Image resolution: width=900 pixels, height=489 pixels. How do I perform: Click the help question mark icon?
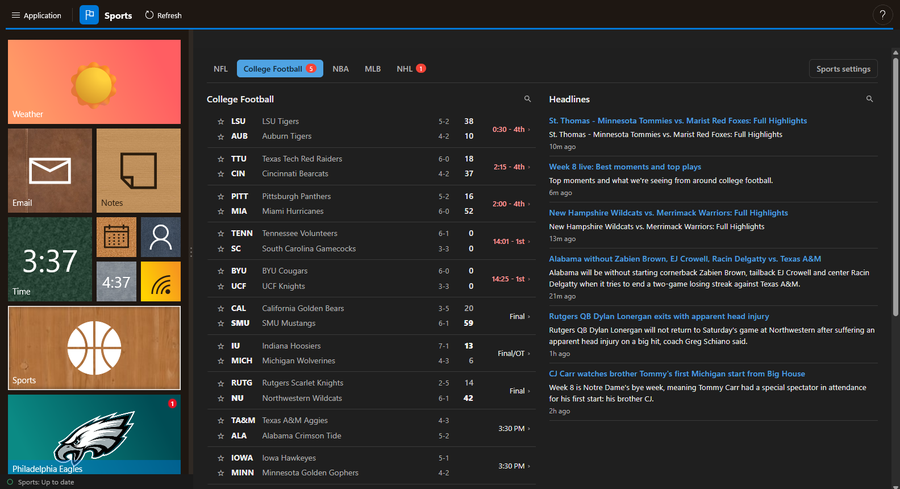882,15
